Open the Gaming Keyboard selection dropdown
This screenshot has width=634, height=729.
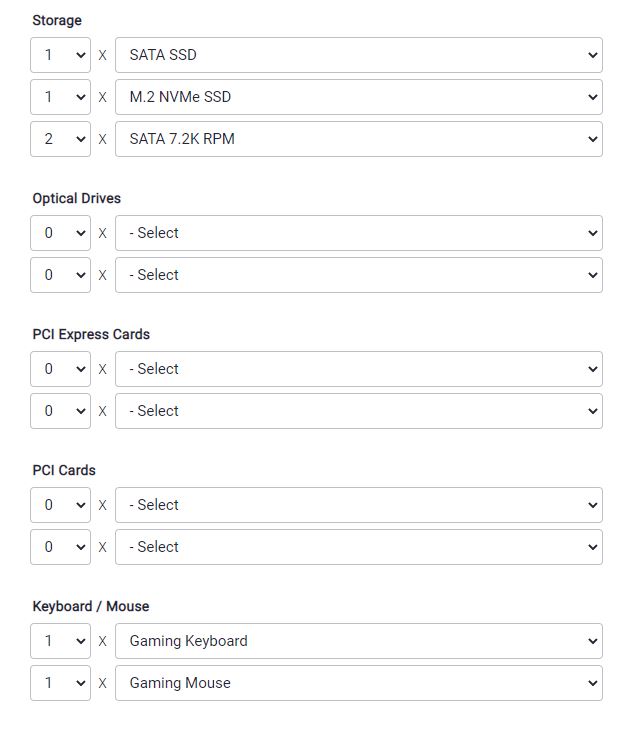point(358,641)
